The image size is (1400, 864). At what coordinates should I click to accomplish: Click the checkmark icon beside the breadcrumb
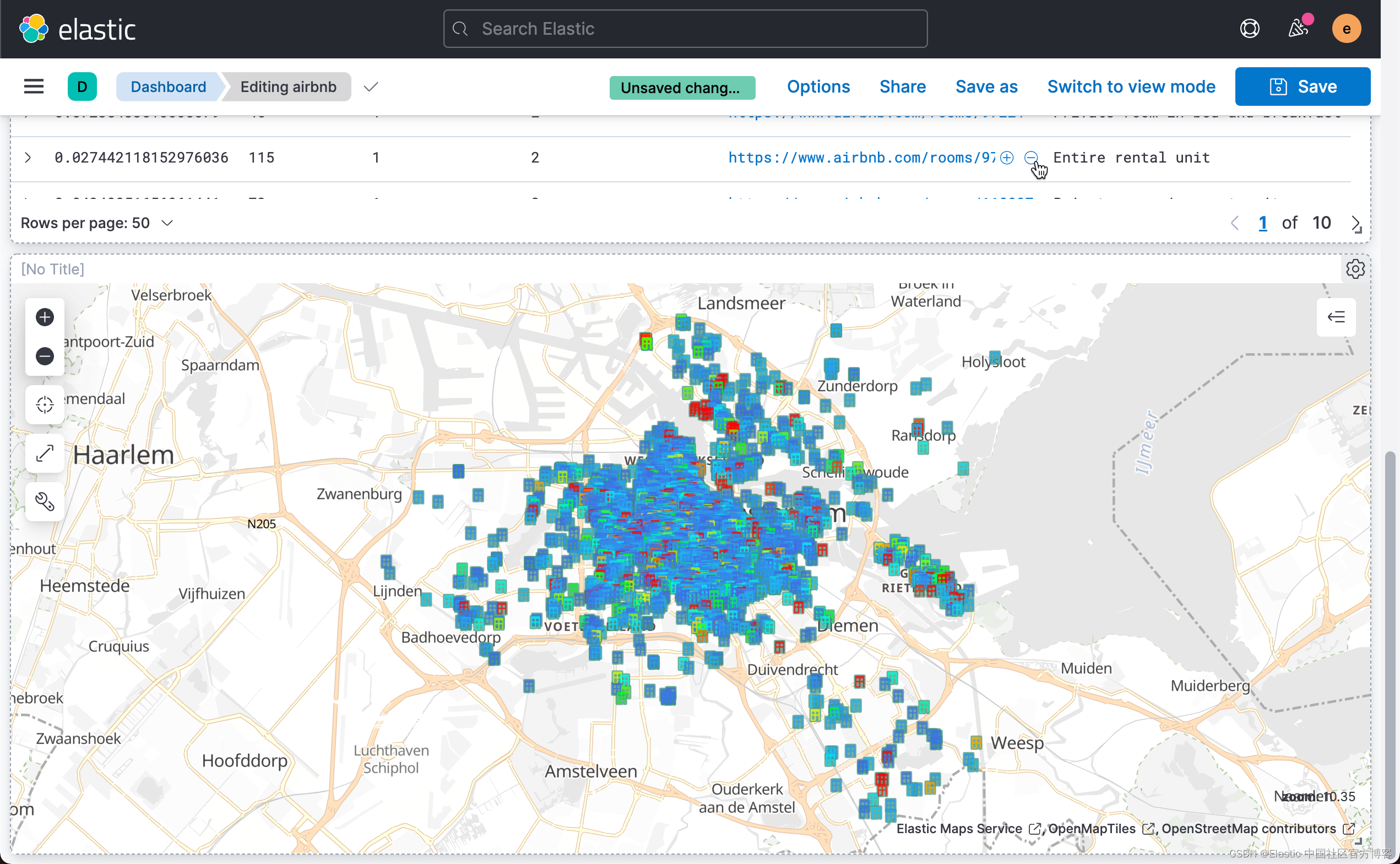click(x=371, y=87)
